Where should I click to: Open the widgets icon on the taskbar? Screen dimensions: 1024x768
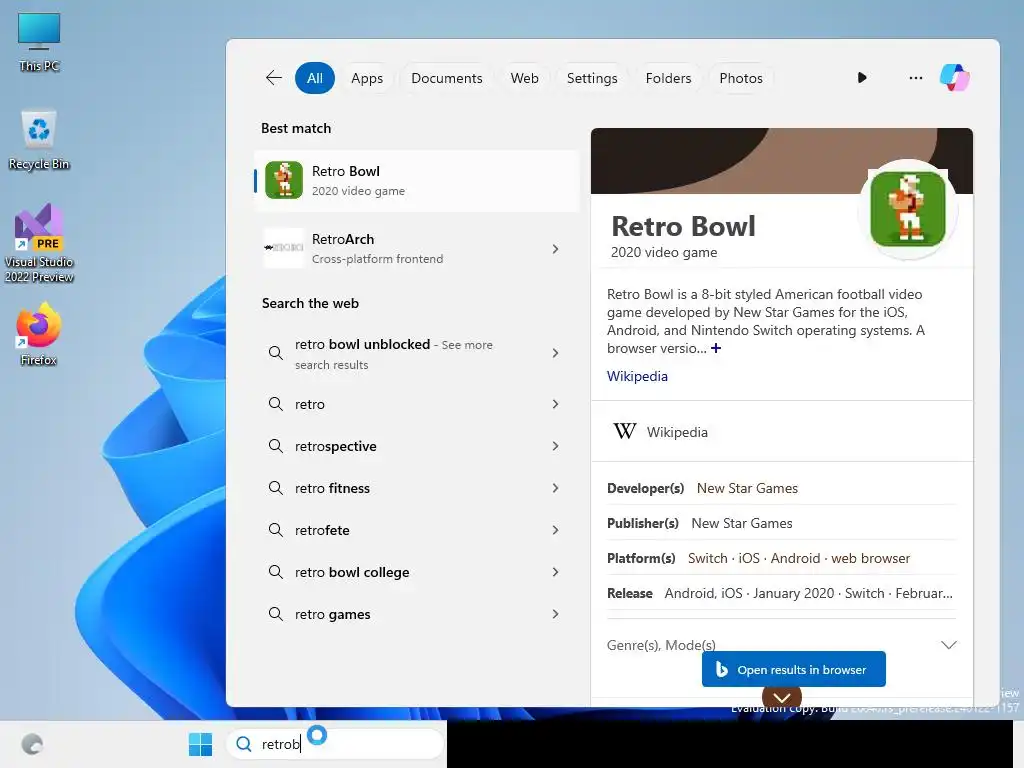pos(32,744)
